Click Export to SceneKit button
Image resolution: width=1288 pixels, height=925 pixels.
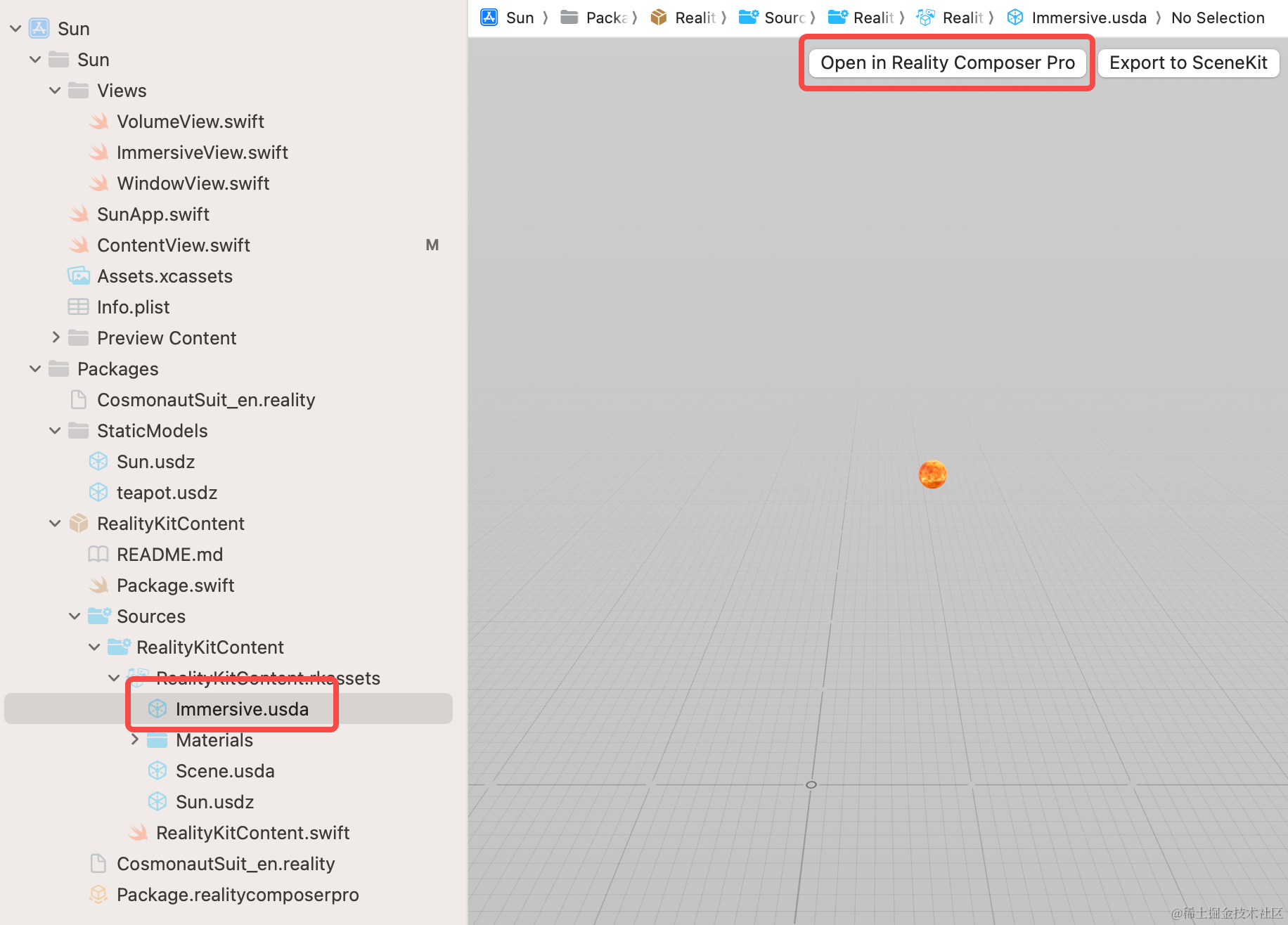[1188, 63]
